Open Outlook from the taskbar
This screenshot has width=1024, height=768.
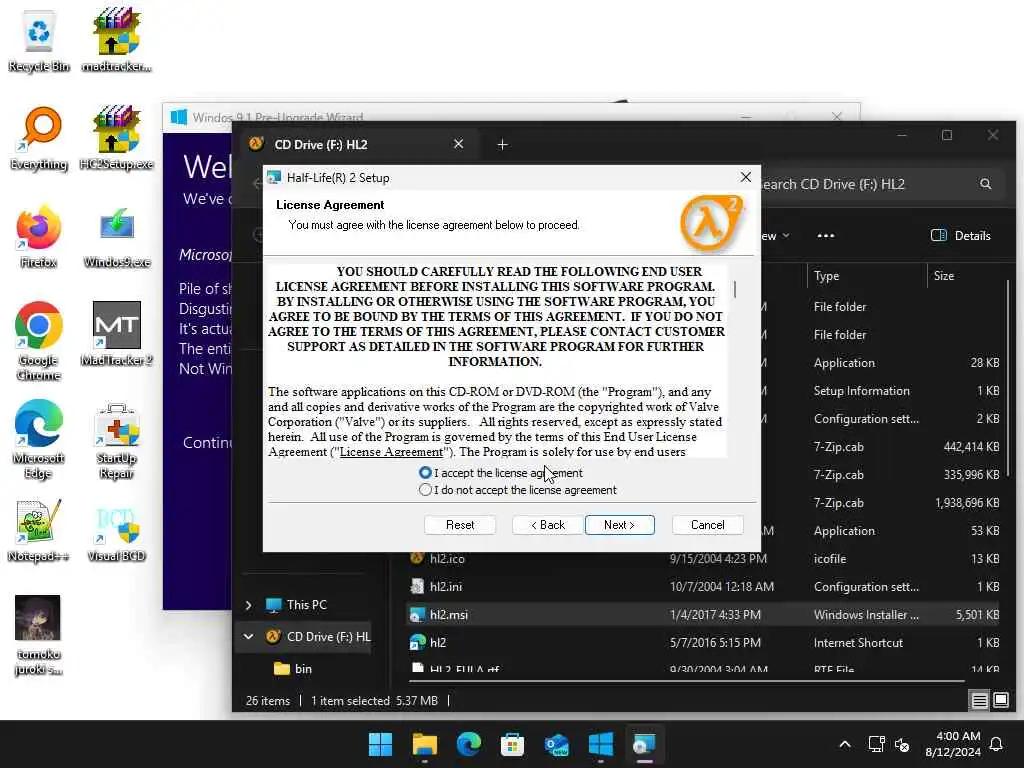pos(556,744)
